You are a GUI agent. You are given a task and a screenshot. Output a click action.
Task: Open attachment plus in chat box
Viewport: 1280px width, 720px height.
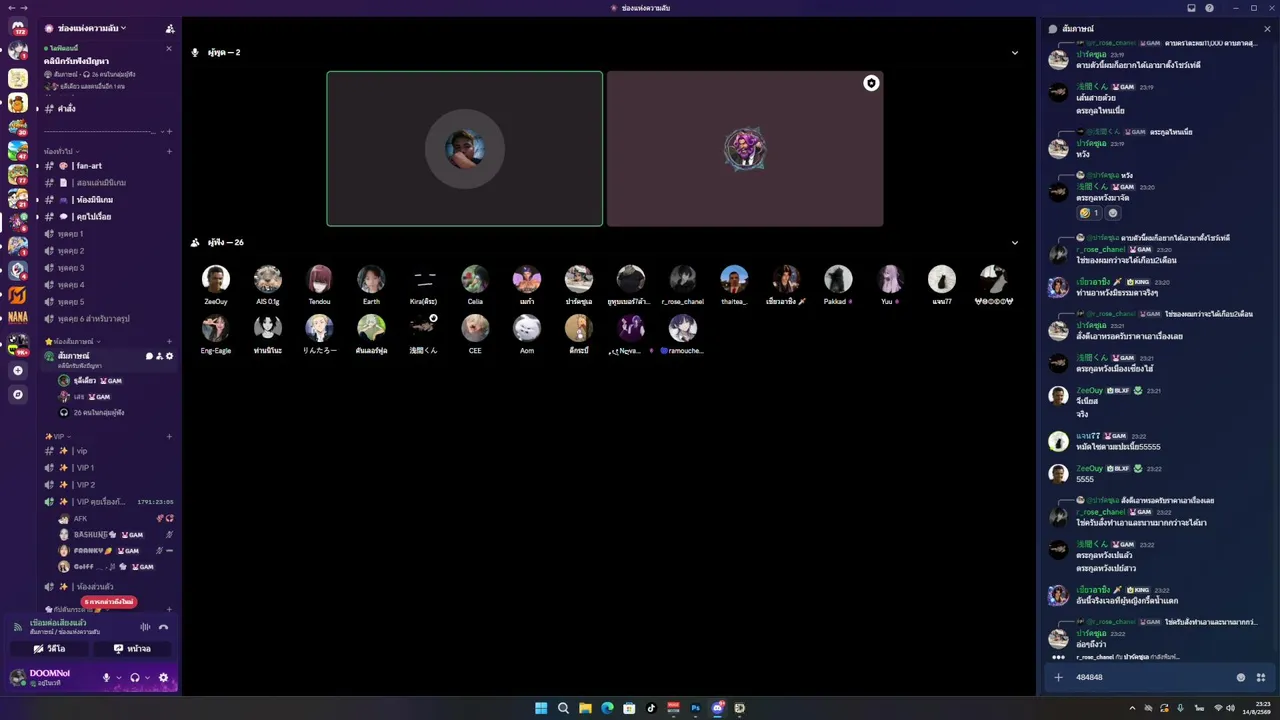point(1058,677)
